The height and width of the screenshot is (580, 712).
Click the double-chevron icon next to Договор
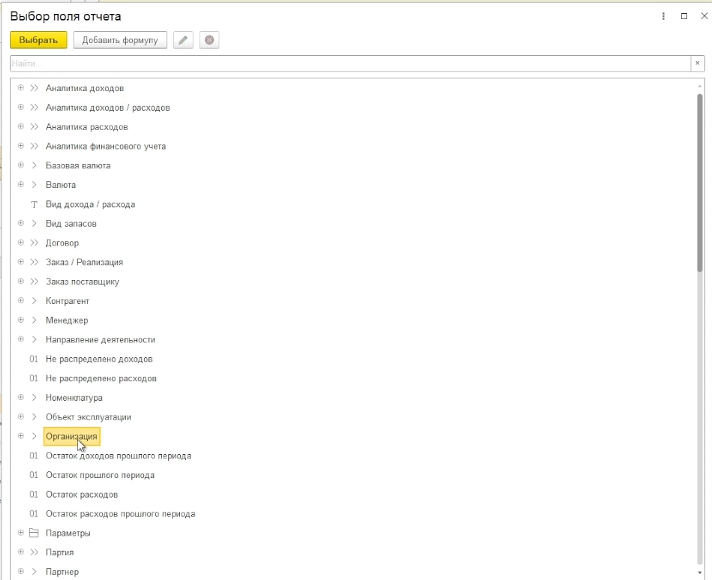coord(34,243)
